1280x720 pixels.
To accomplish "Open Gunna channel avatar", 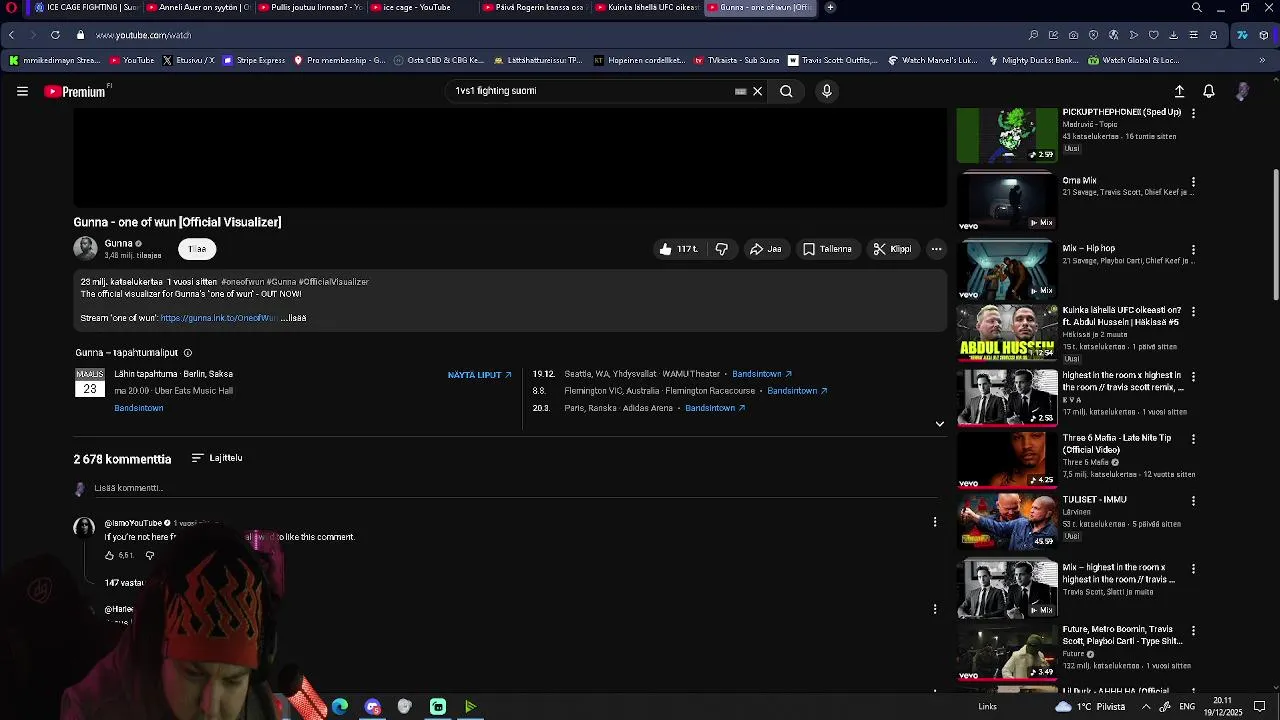I will coord(85,248).
